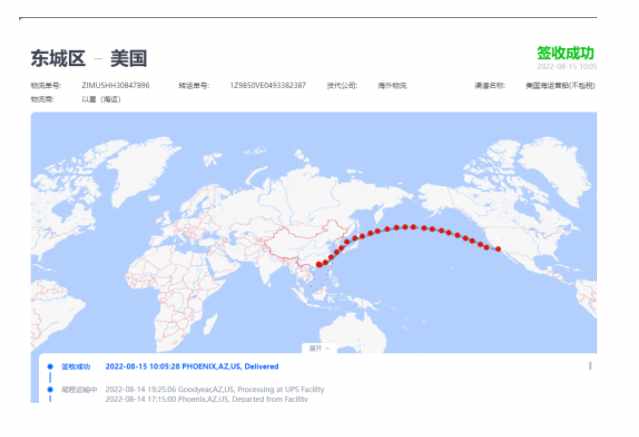Click the blue 签收成功 label in the timeline
The image size is (639, 437).
[76, 366]
